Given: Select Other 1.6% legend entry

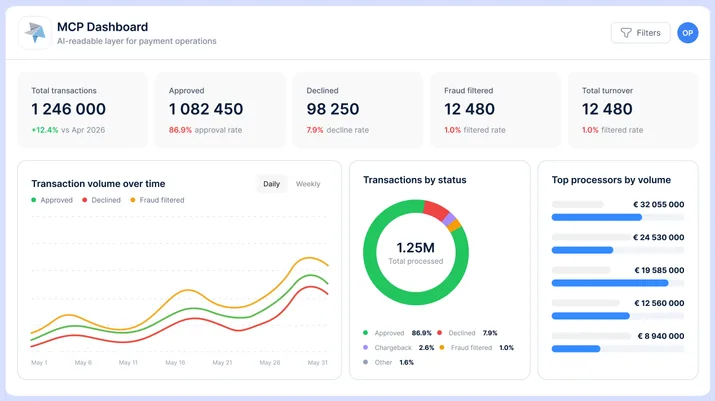Looking at the screenshot, I should (x=389, y=362).
